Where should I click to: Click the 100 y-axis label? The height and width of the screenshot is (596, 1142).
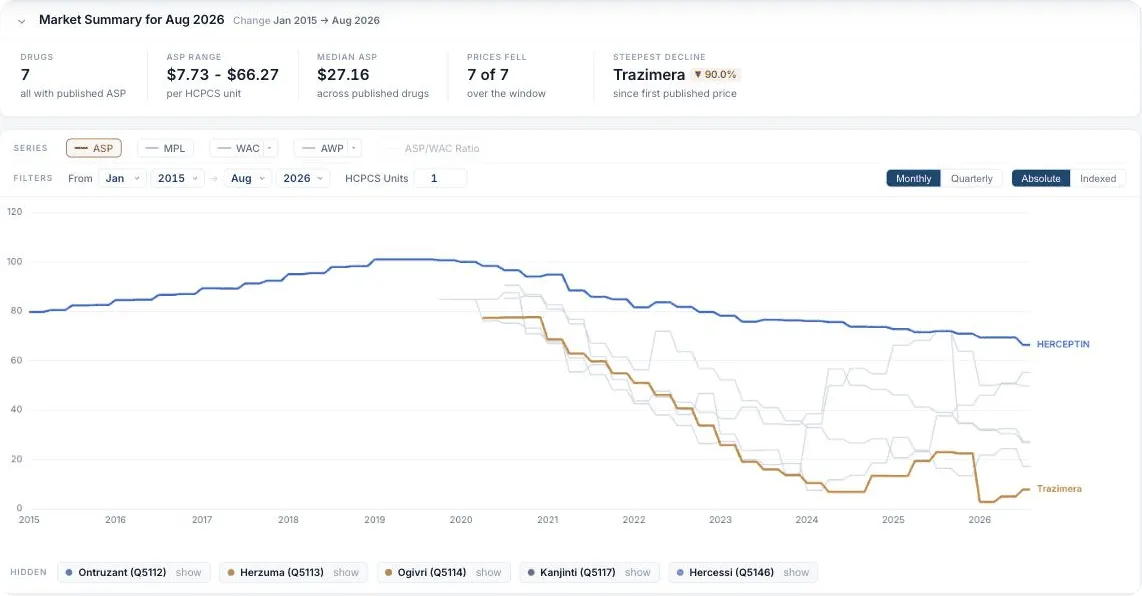15,261
